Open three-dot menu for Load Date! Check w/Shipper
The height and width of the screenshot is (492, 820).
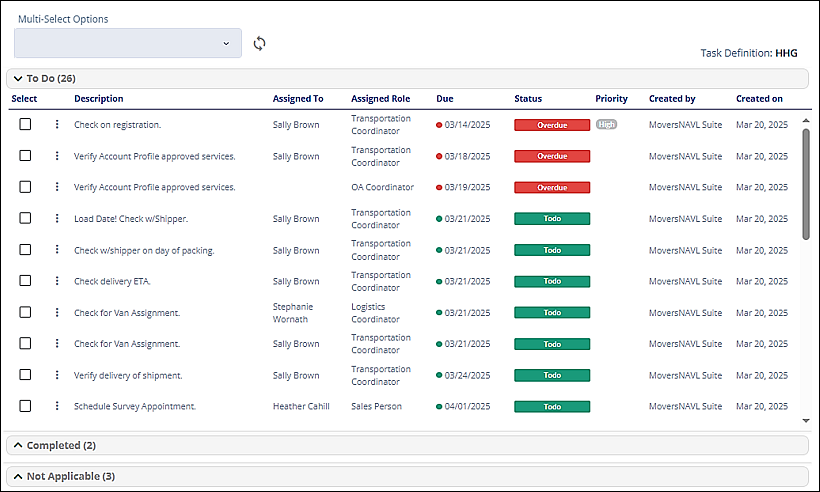pos(57,219)
